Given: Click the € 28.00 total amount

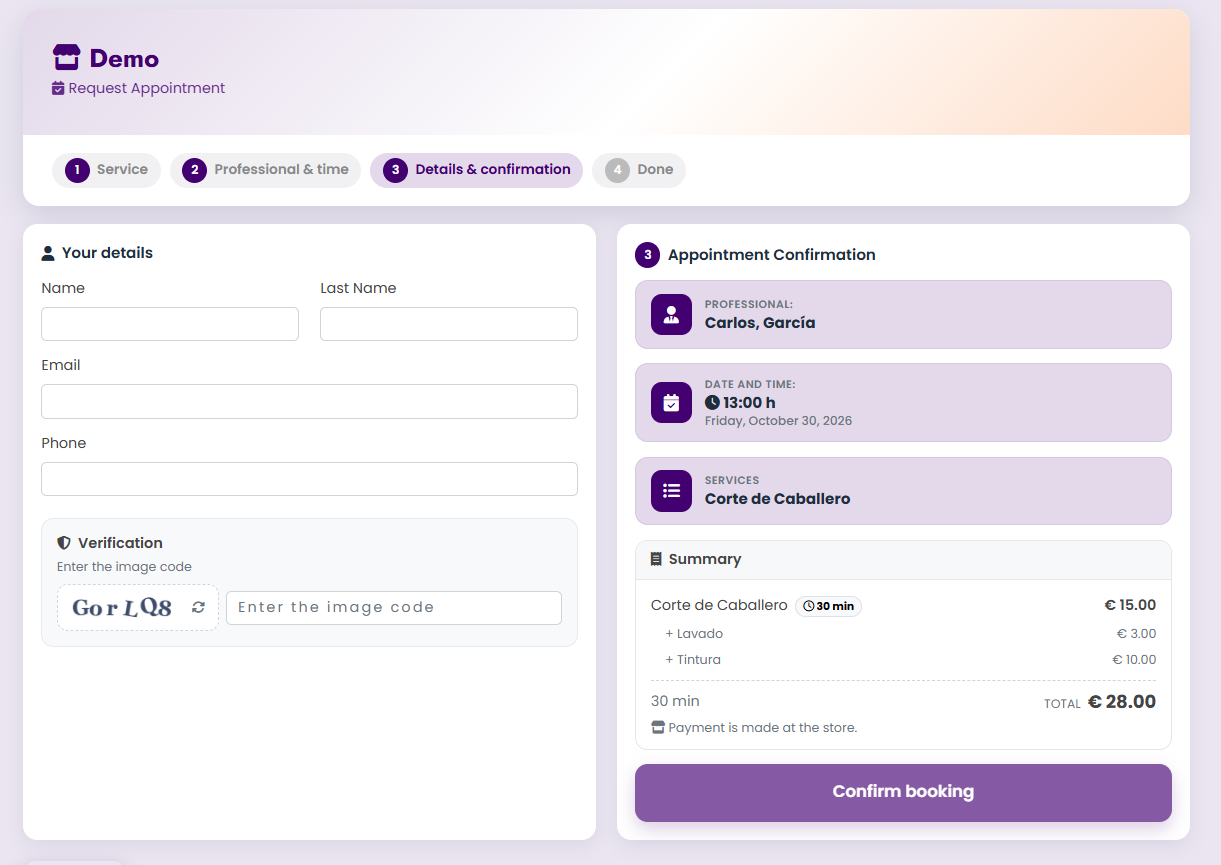Looking at the screenshot, I should [1121, 702].
